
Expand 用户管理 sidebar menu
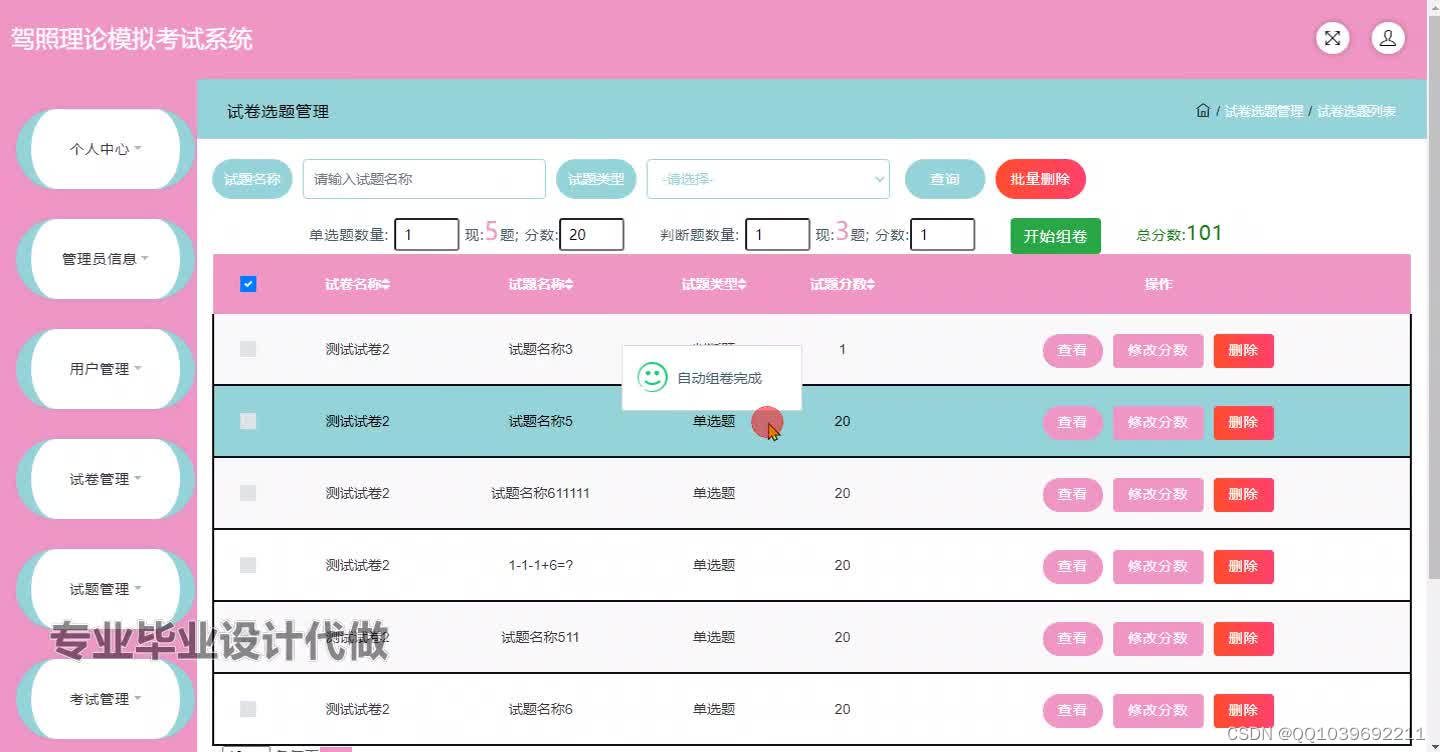pyautogui.click(x=106, y=369)
